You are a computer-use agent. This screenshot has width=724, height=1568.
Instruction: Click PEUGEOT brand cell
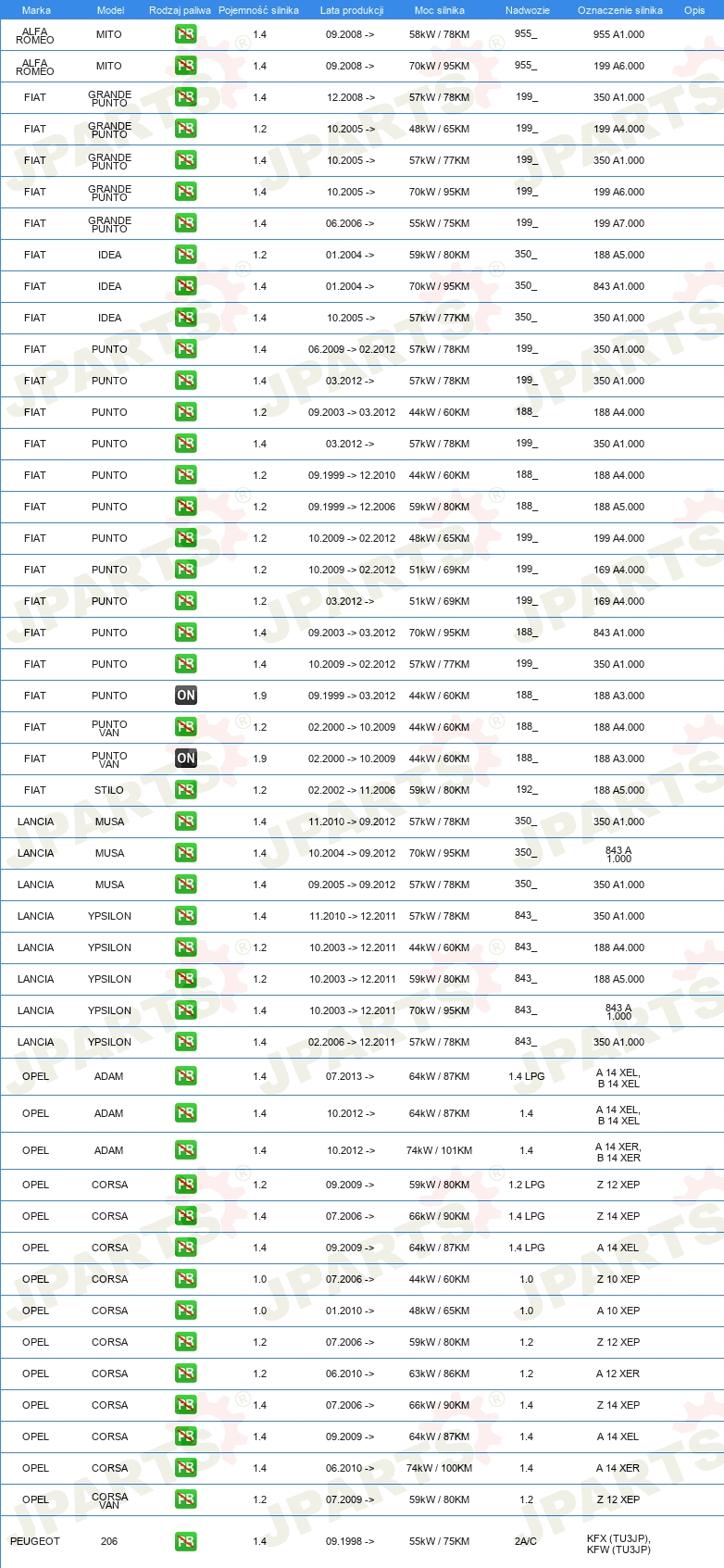[x=35, y=1541]
